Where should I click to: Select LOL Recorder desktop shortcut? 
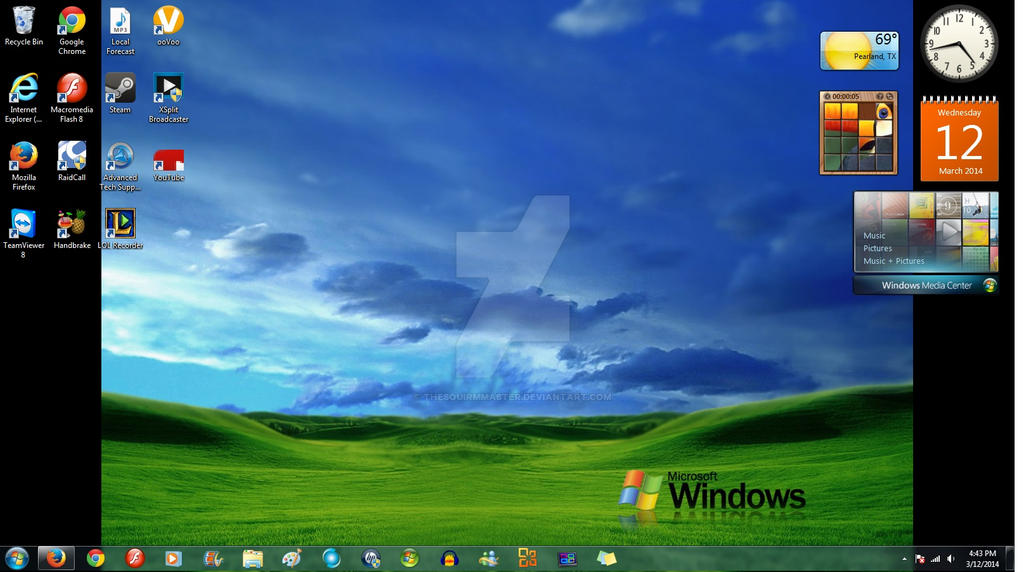pyautogui.click(x=120, y=229)
